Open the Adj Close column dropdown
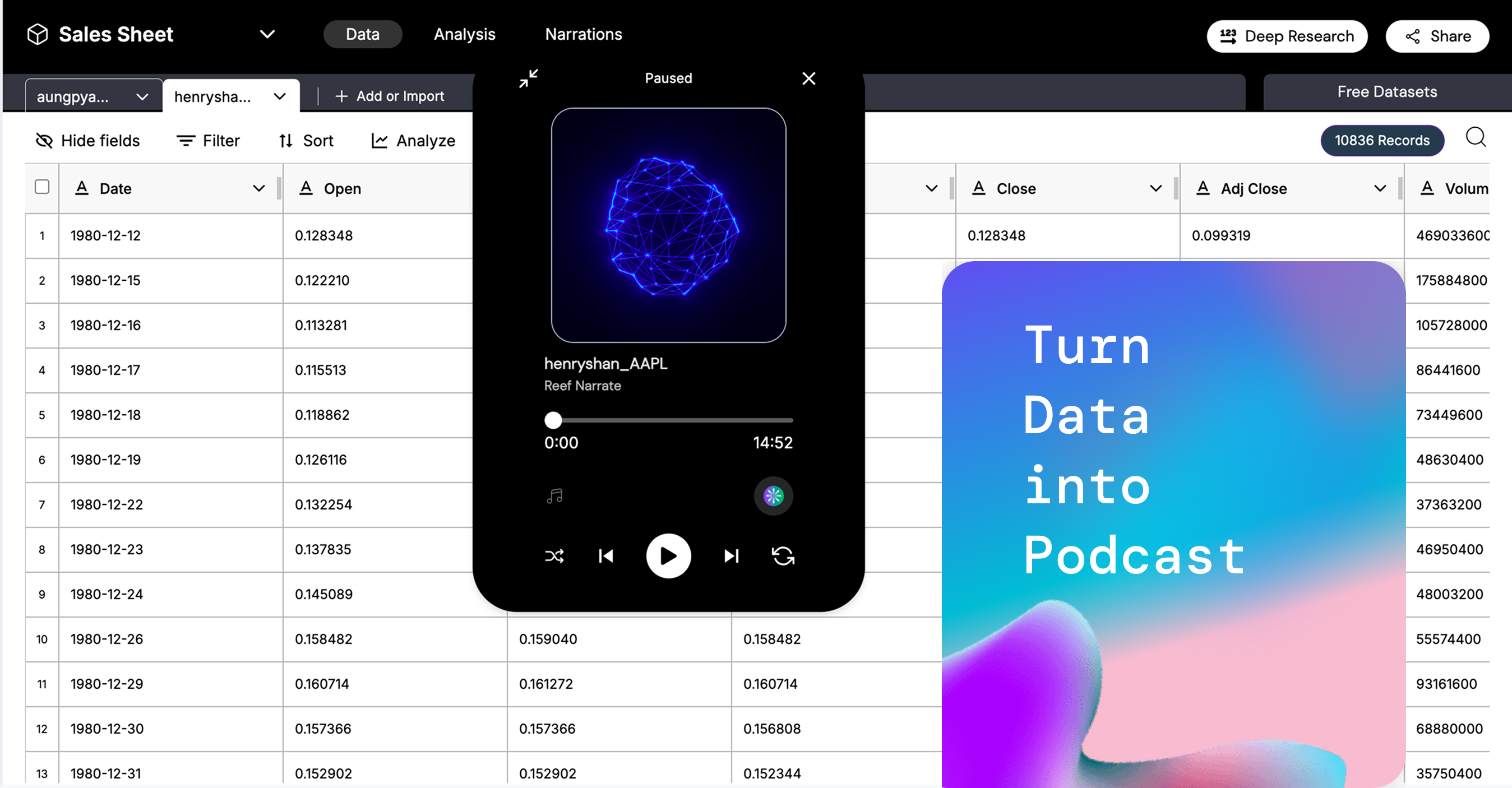The width and height of the screenshot is (1512, 788). (1380, 188)
